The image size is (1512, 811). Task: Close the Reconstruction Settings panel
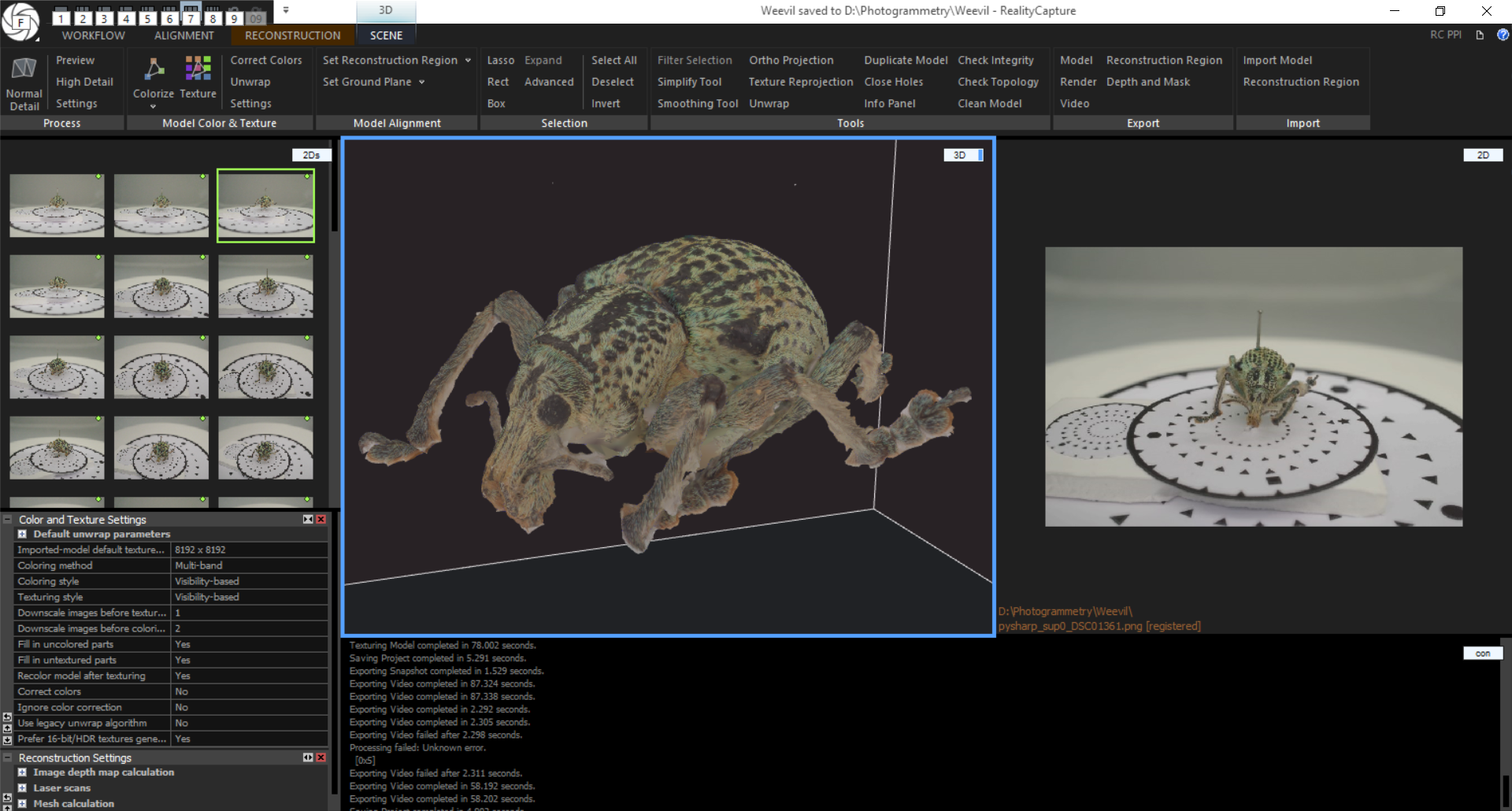(x=321, y=757)
